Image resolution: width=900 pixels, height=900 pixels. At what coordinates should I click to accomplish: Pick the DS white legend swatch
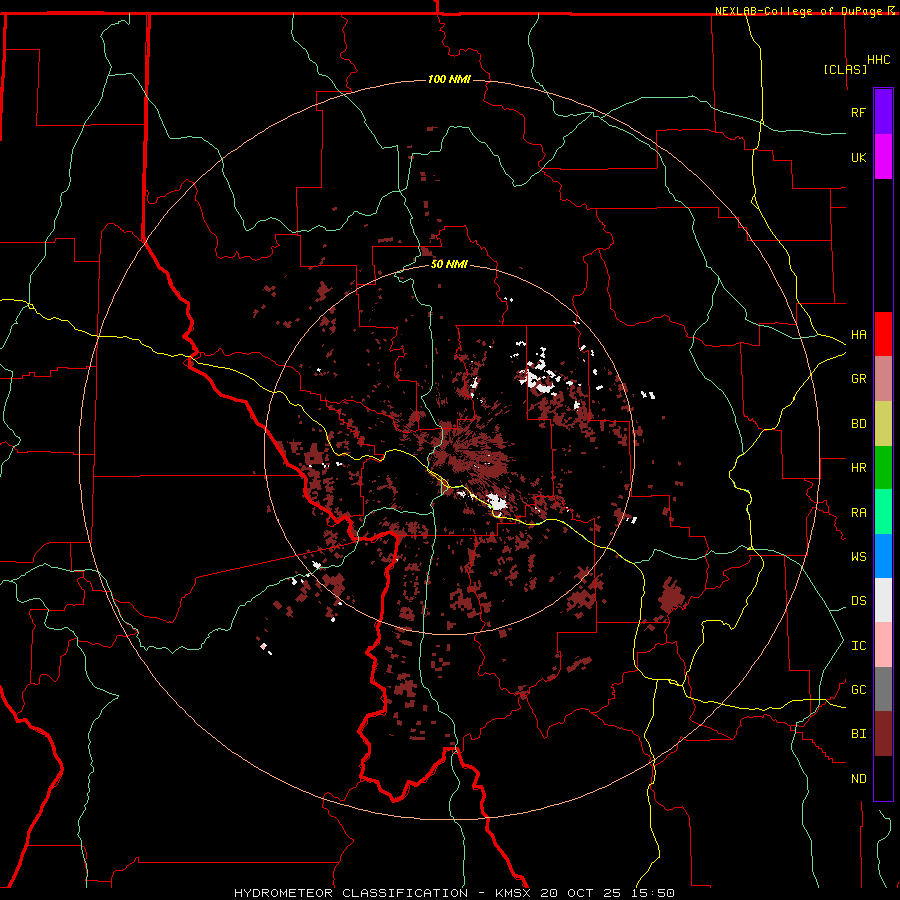pos(883,600)
